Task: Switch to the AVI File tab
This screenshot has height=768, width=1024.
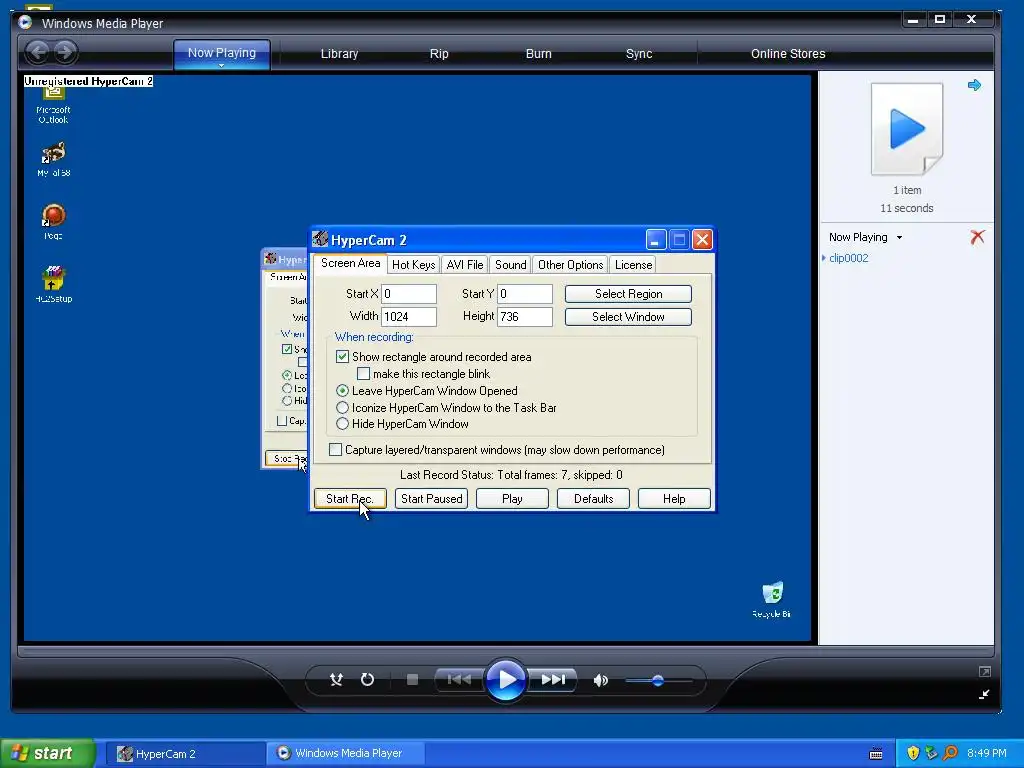Action: (464, 264)
